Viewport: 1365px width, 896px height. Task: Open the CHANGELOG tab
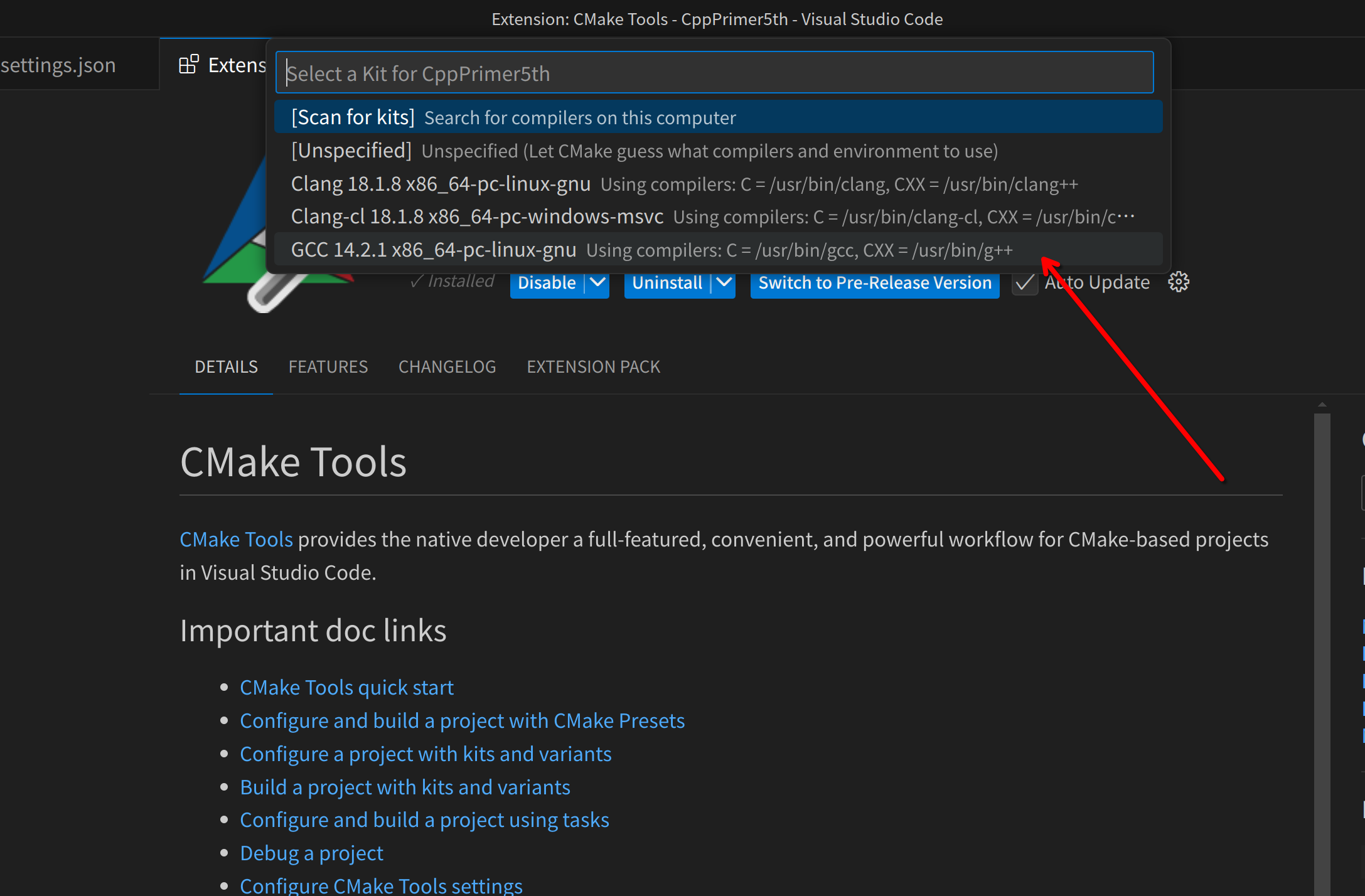click(447, 367)
